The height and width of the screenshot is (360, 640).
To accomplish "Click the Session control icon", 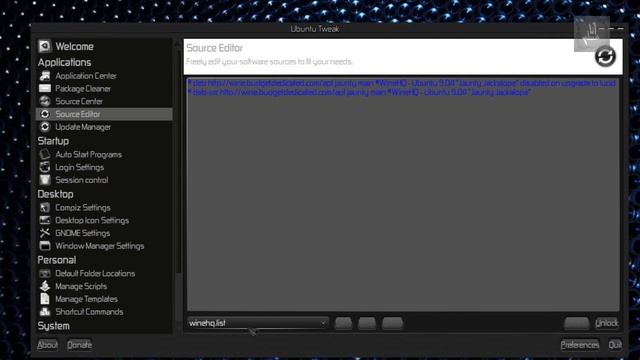I will coord(45,180).
